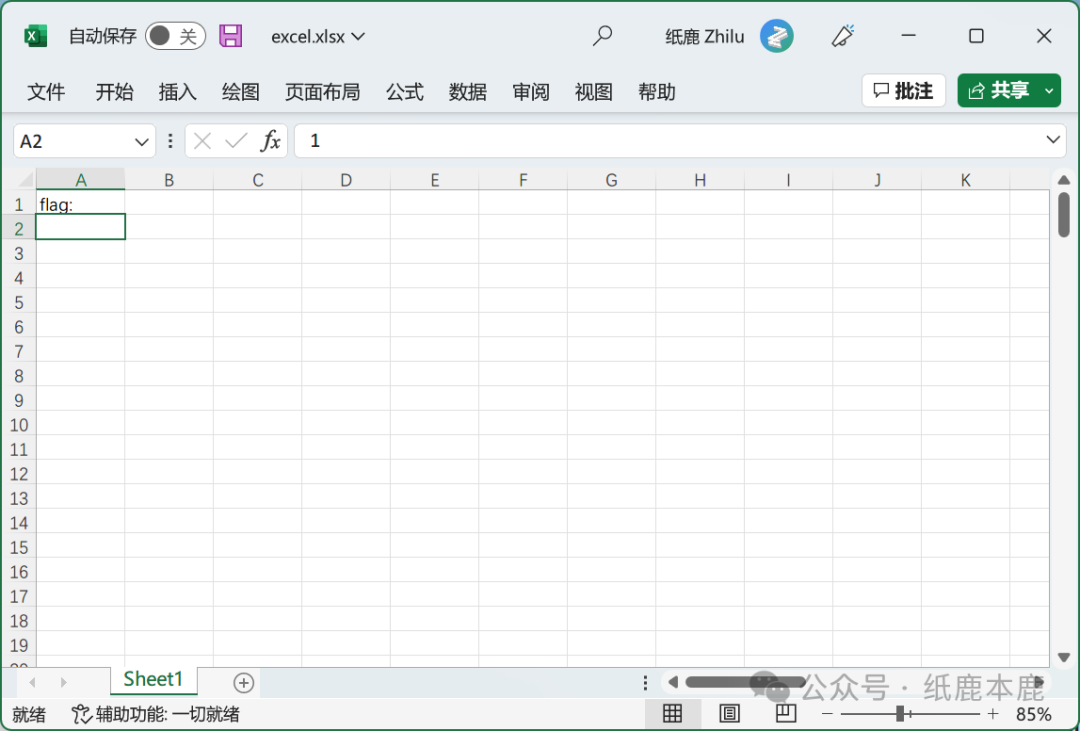
Task: Open Page Break Preview via status bar icon
Action: click(x=785, y=714)
